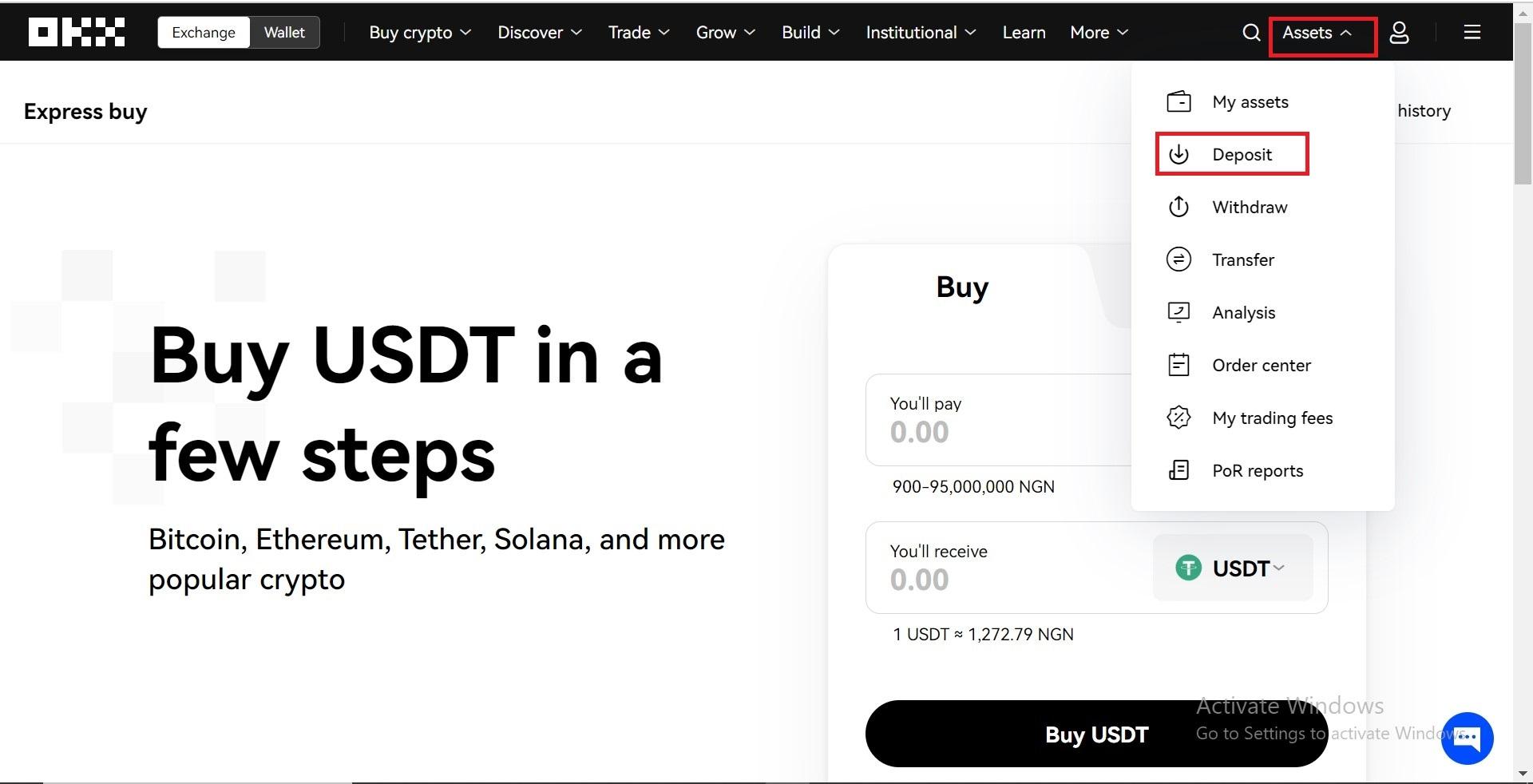1533x784 pixels.
Task: Click the PoR reports icon
Action: coord(1178,470)
